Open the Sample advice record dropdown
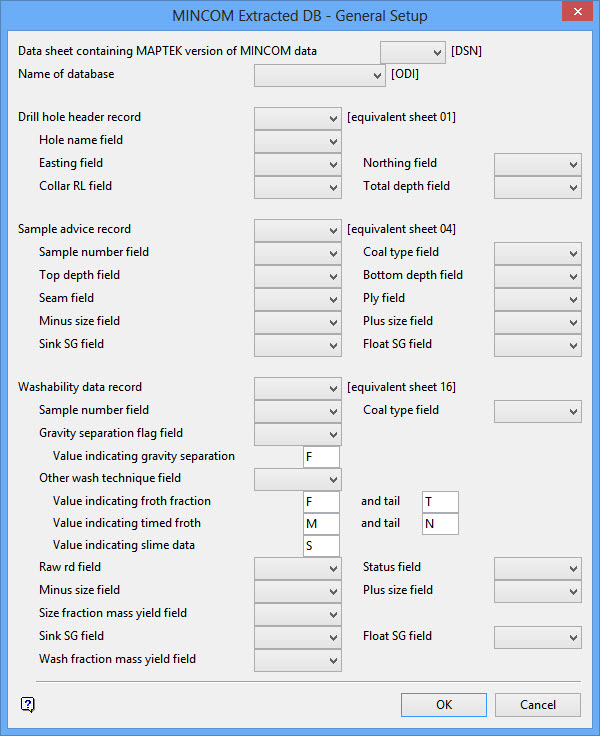 pyautogui.click(x=298, y=230)
